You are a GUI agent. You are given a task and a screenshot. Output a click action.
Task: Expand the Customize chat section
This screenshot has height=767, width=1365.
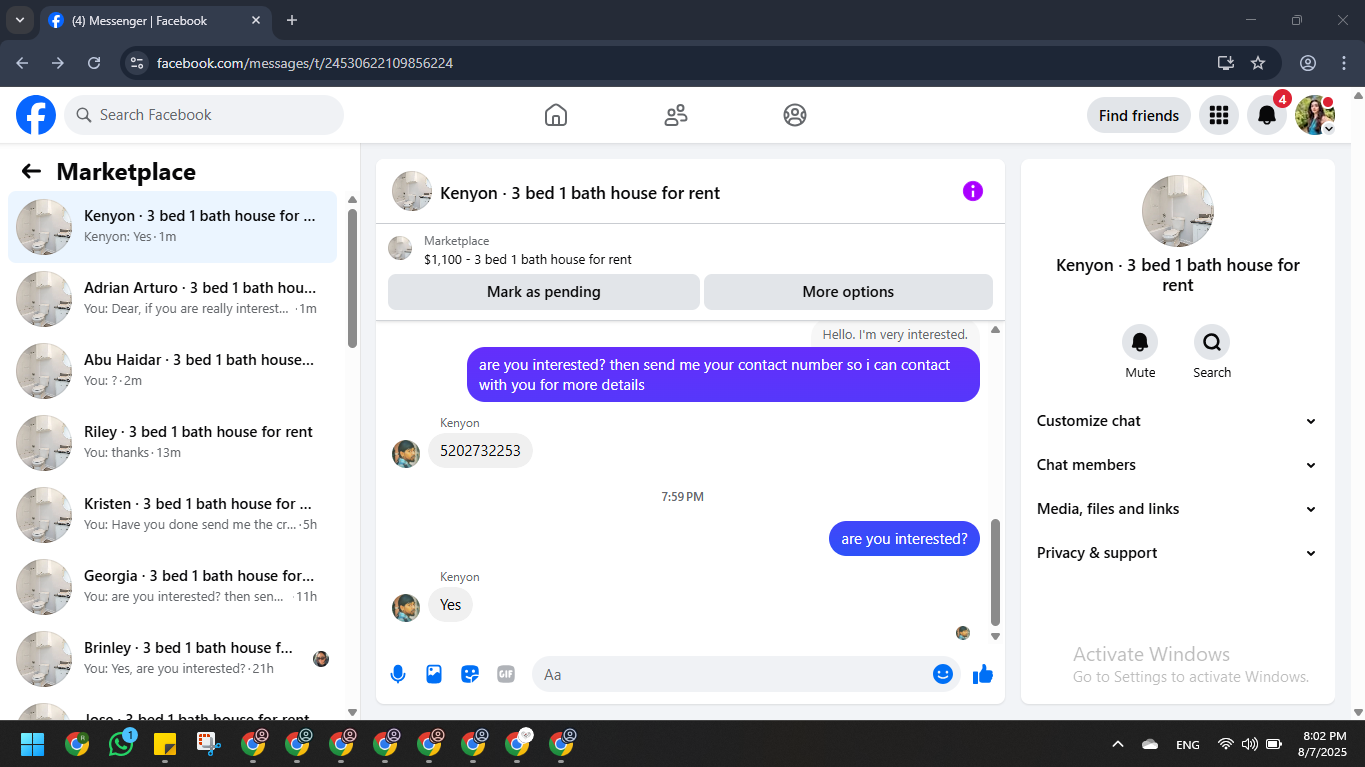coord(1177,421)
